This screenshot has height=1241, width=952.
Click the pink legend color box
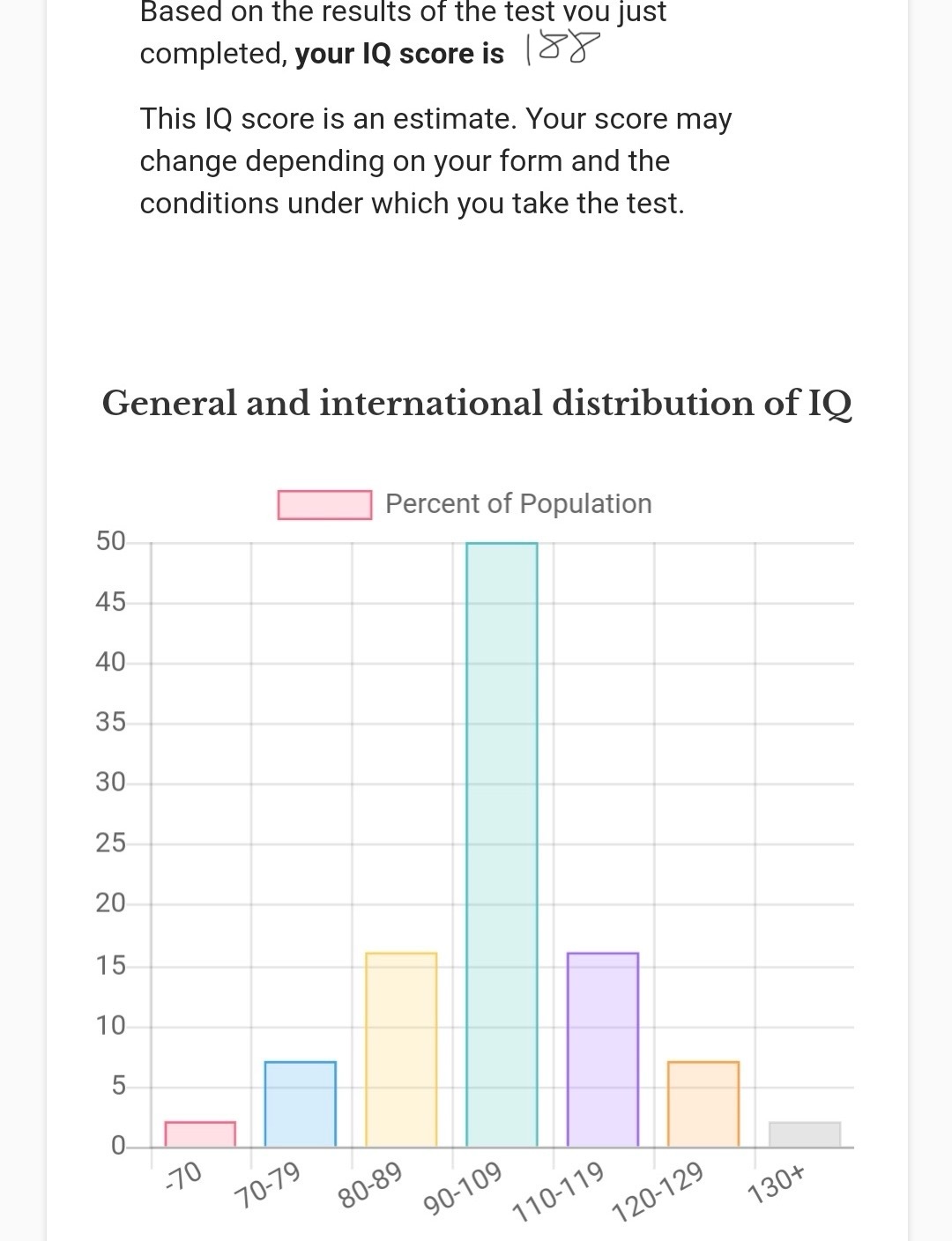(x=324, y=505)
